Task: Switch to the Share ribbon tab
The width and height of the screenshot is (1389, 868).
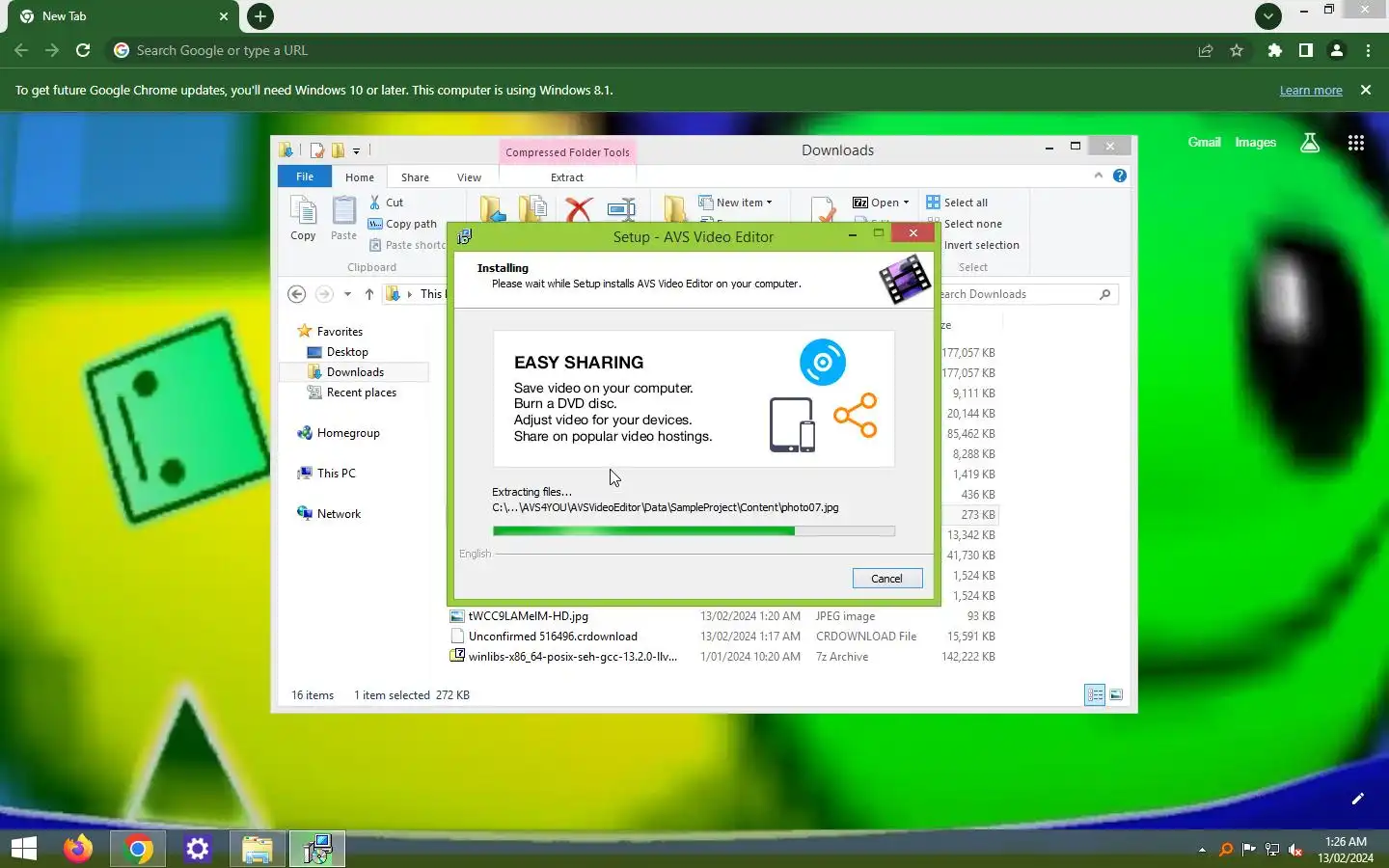Action: click(x=415, y=177)
